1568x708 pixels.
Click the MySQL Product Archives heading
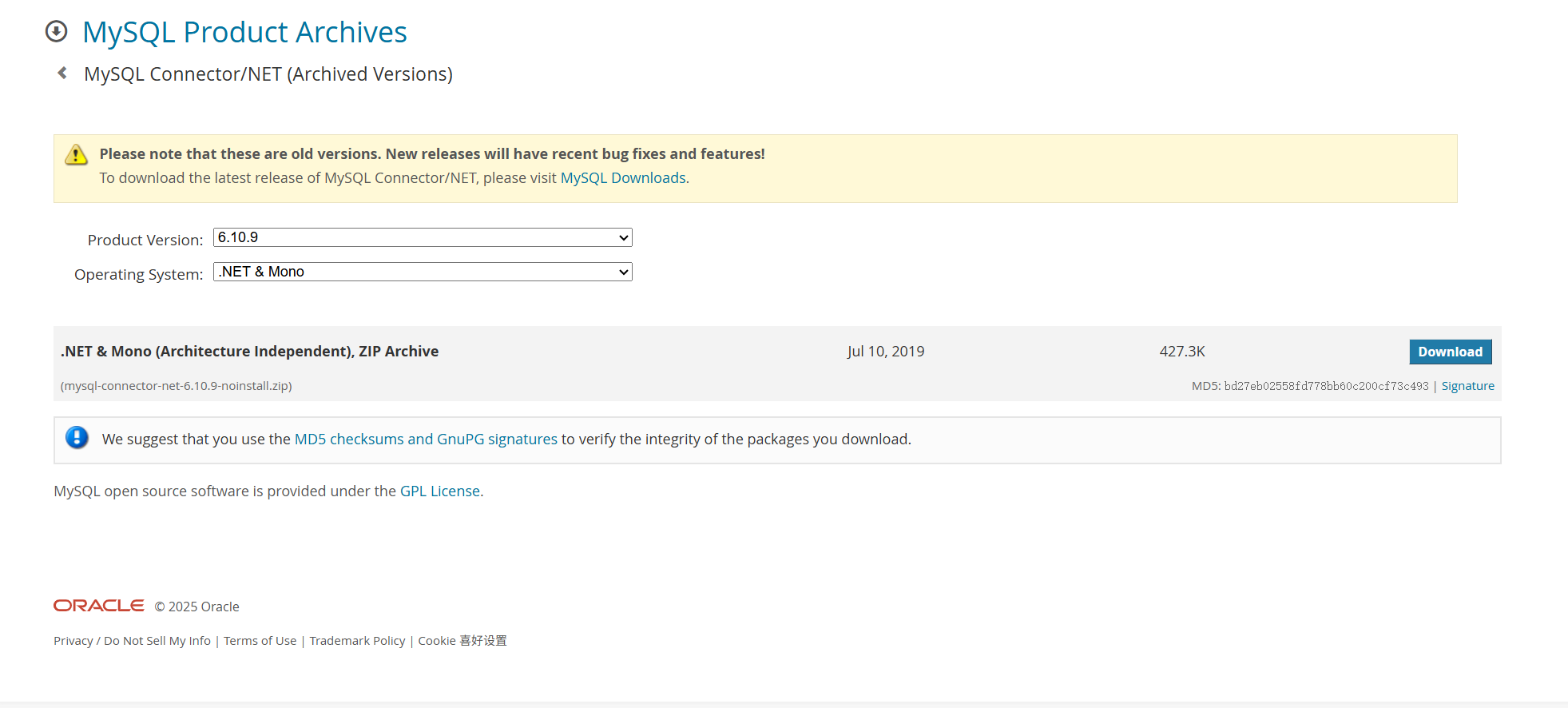point(244,33)
